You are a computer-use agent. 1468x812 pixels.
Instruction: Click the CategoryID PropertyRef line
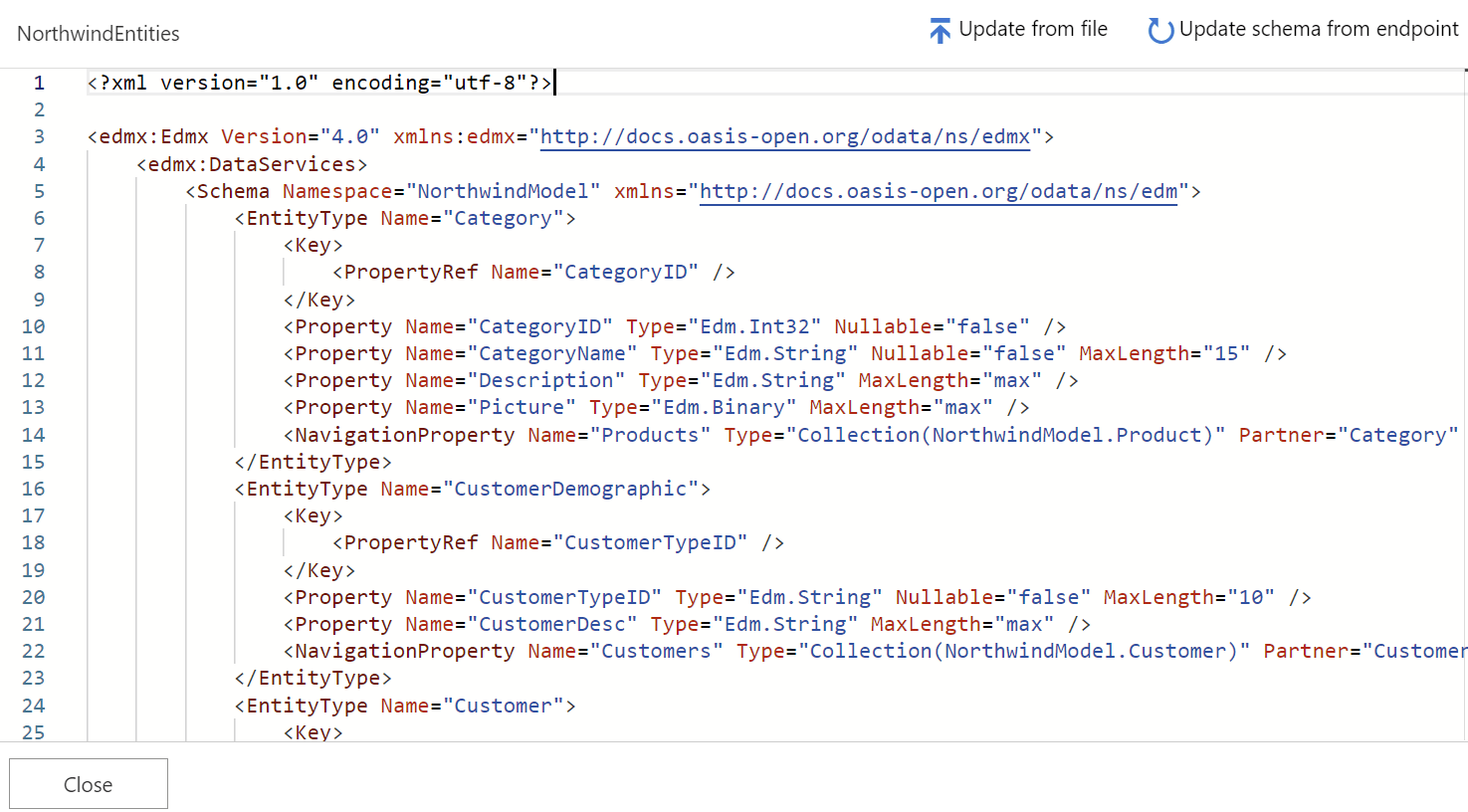(x=533, y=272)
